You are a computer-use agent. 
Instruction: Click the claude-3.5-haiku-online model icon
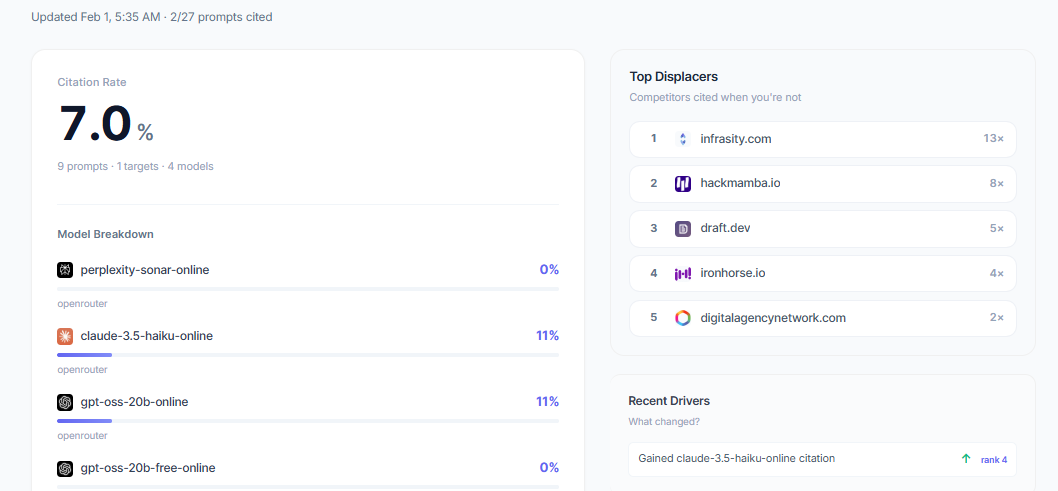[65, 336]
